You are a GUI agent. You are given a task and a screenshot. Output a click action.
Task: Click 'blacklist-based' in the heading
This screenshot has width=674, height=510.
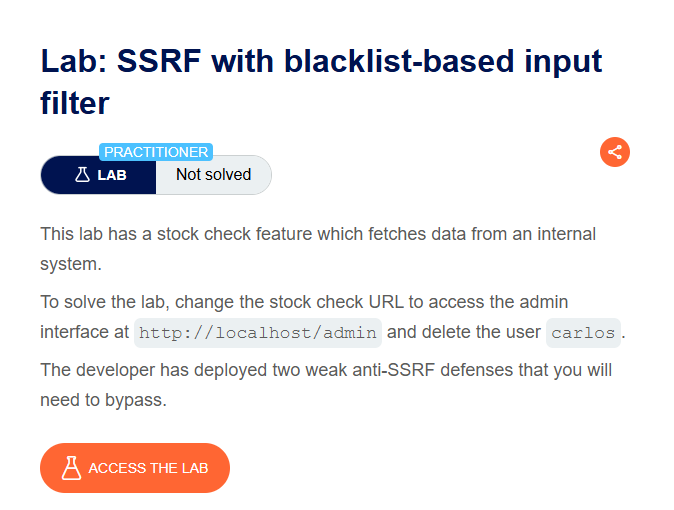[x=399, y=61]
